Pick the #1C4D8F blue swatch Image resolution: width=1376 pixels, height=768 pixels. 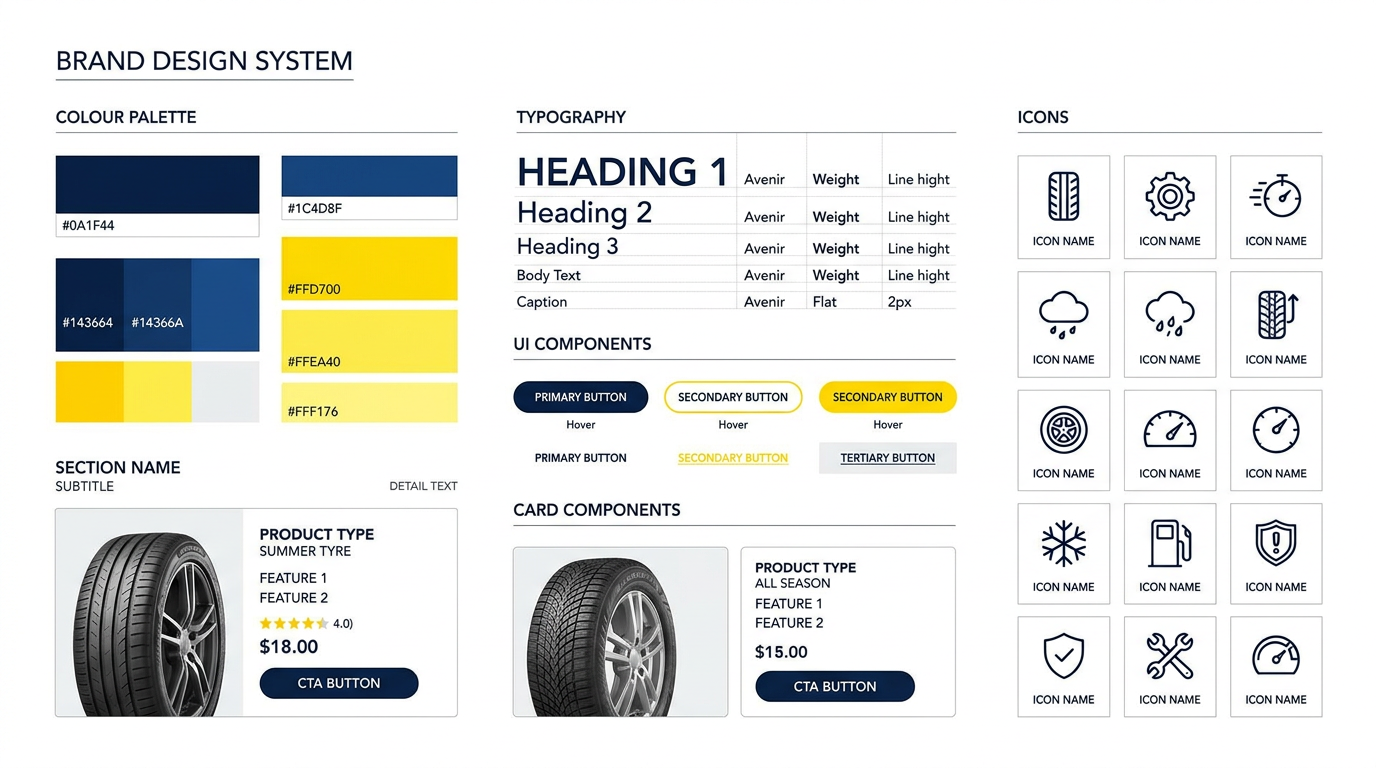click(x=370, y=176)
